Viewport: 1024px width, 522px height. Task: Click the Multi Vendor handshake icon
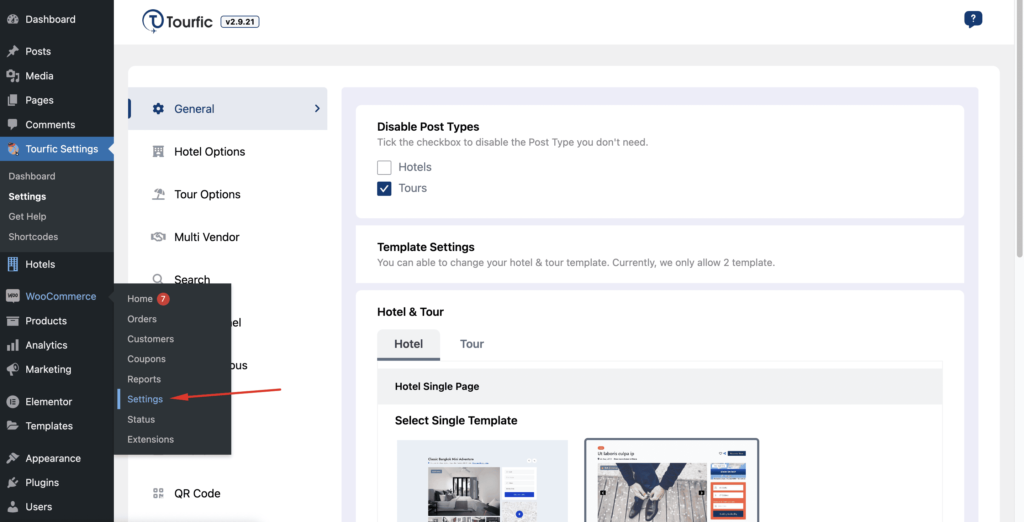pos(158,237)
